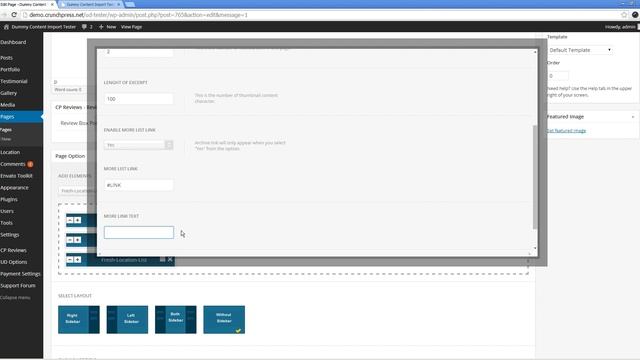Click scroll-up arrow of the modal scrollbar

coord(535,52)
